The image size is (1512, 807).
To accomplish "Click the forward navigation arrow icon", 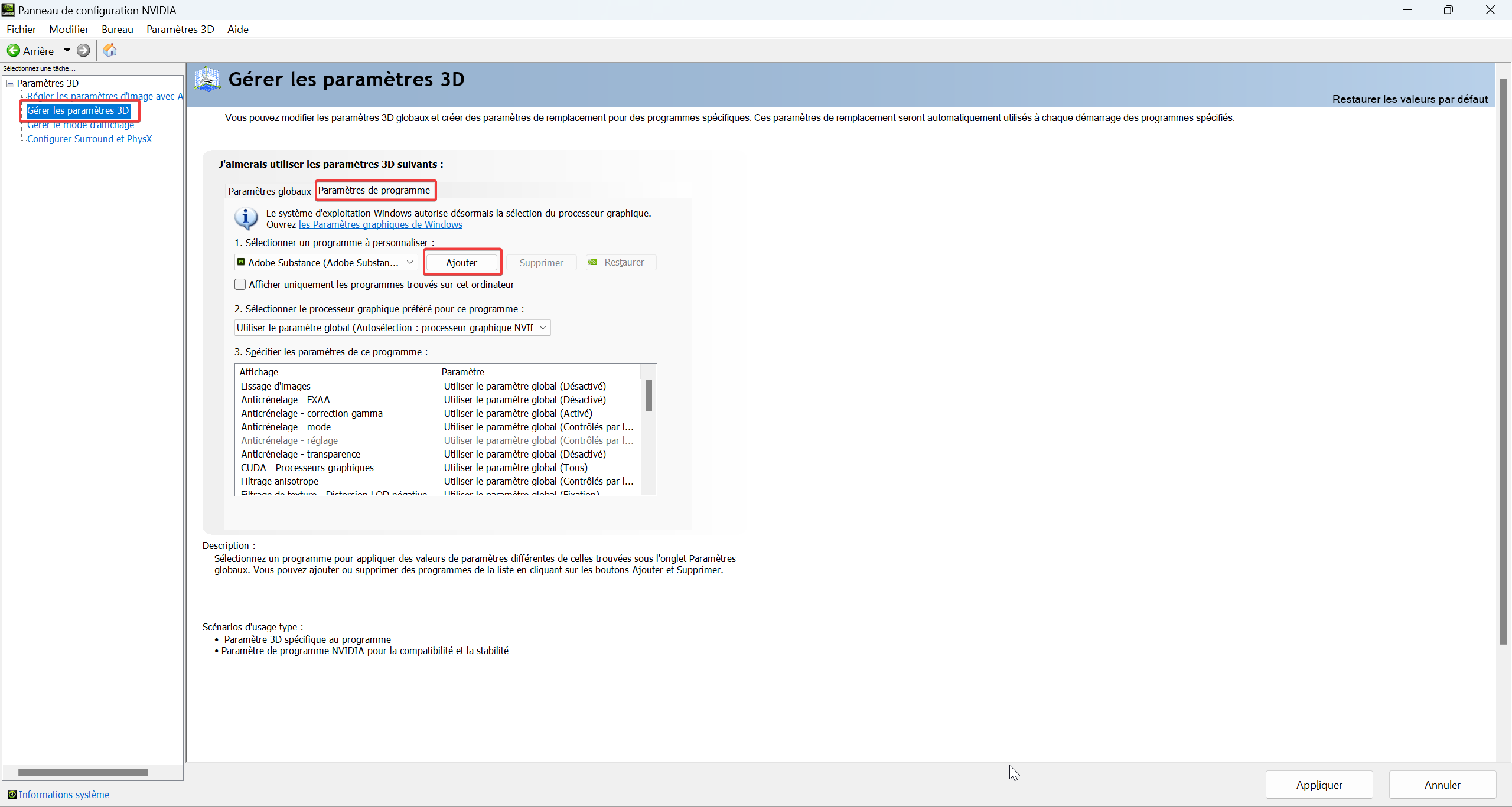I will [84, 51].
